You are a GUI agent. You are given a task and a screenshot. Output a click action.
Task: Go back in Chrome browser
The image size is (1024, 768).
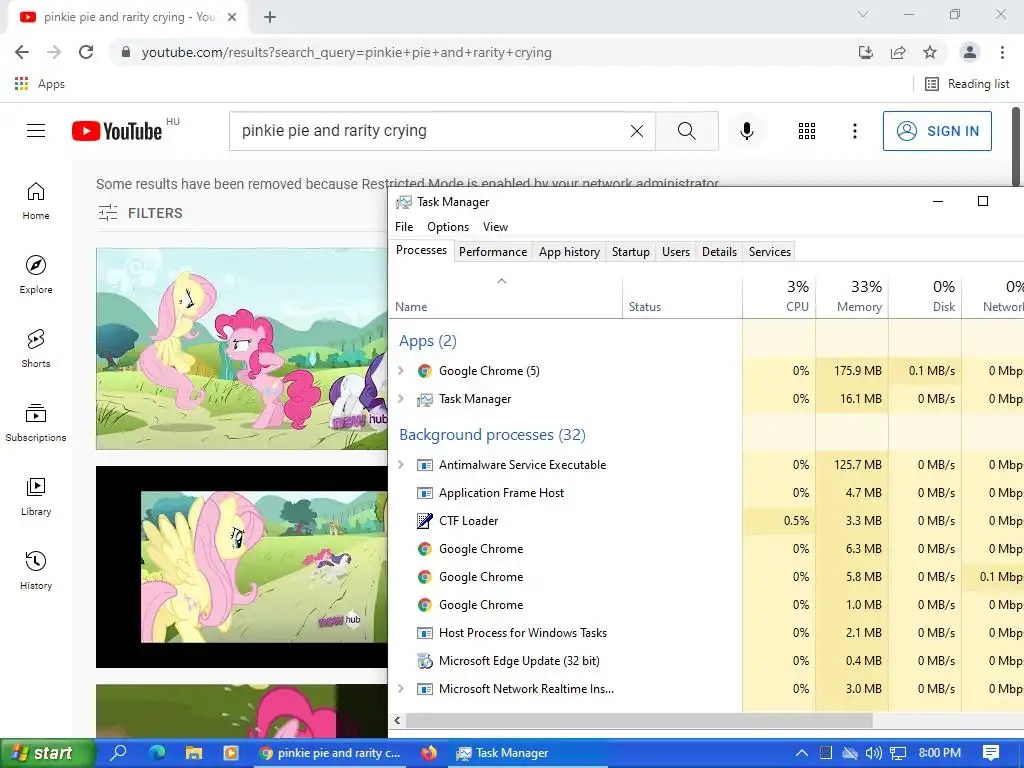pyautogui.click(x=22, y=52)
